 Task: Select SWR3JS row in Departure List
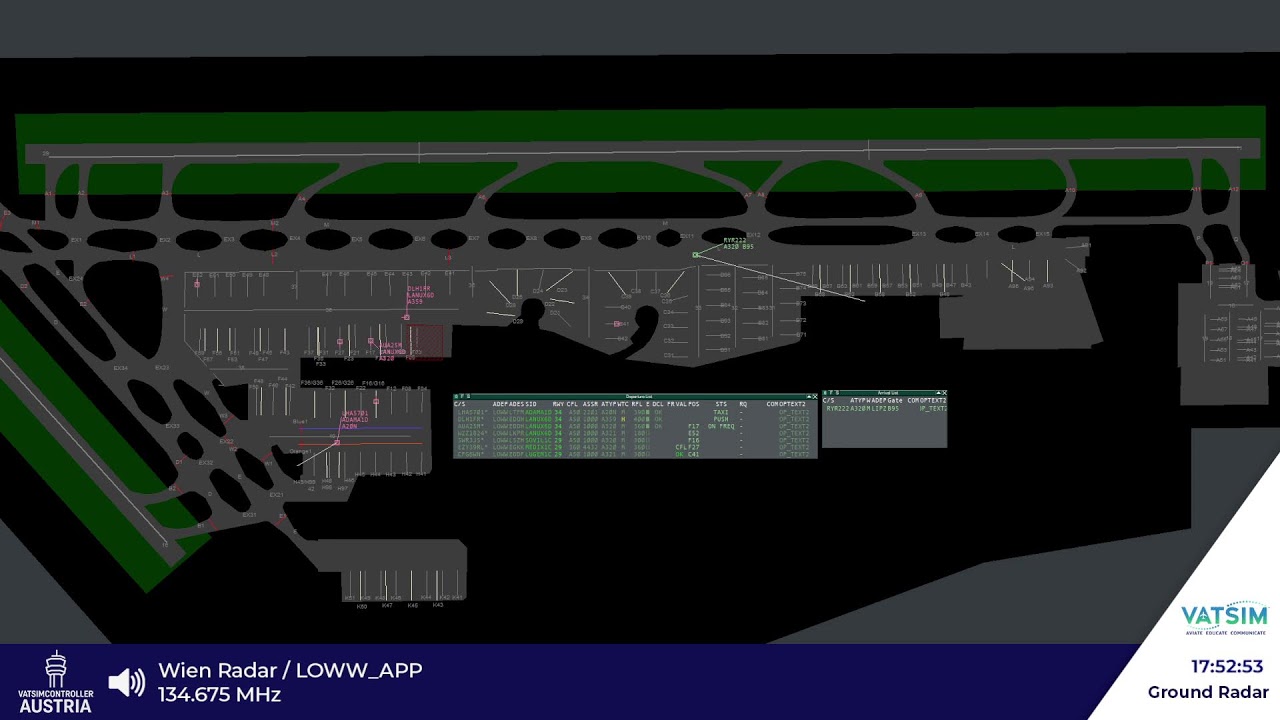pos(634,440)
